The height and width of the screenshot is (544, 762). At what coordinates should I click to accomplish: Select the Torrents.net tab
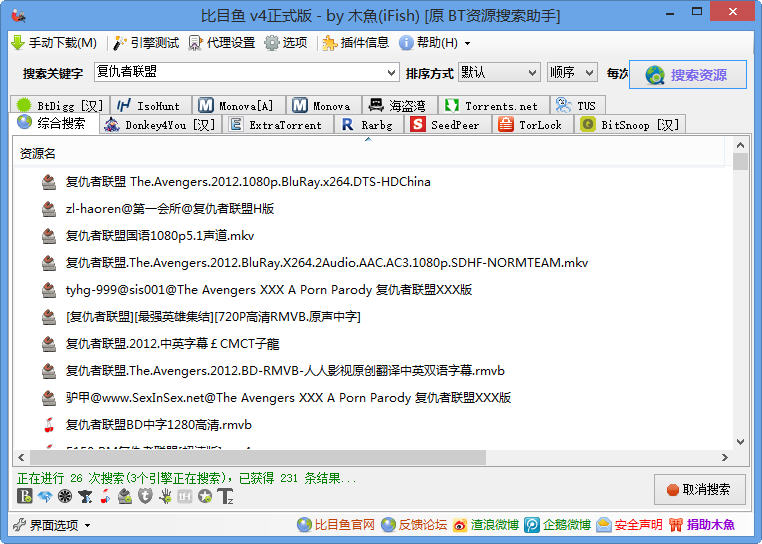tap(491, 105)
